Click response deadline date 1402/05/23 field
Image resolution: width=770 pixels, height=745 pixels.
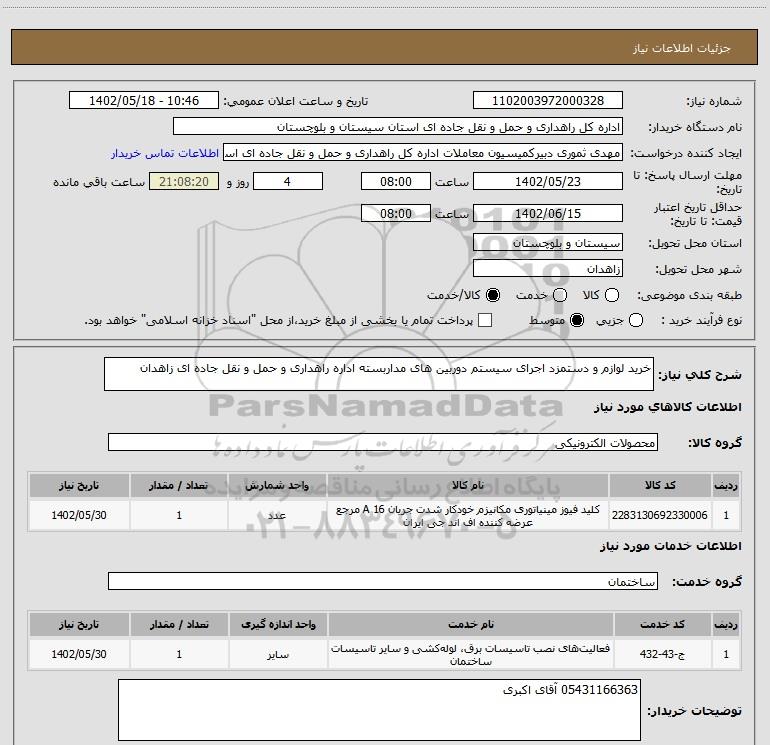click(x=548, y=182)
